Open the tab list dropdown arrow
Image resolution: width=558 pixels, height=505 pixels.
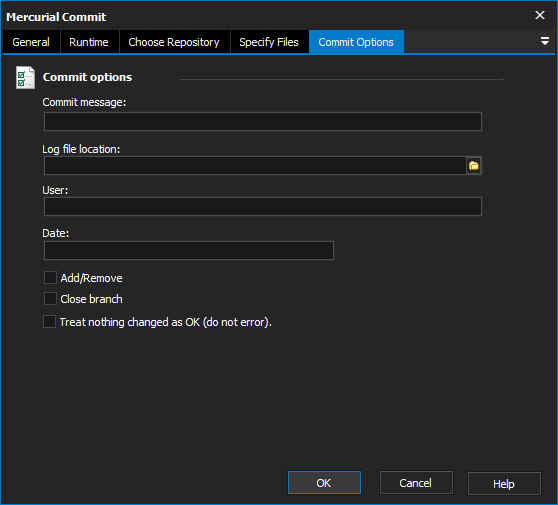544,41
